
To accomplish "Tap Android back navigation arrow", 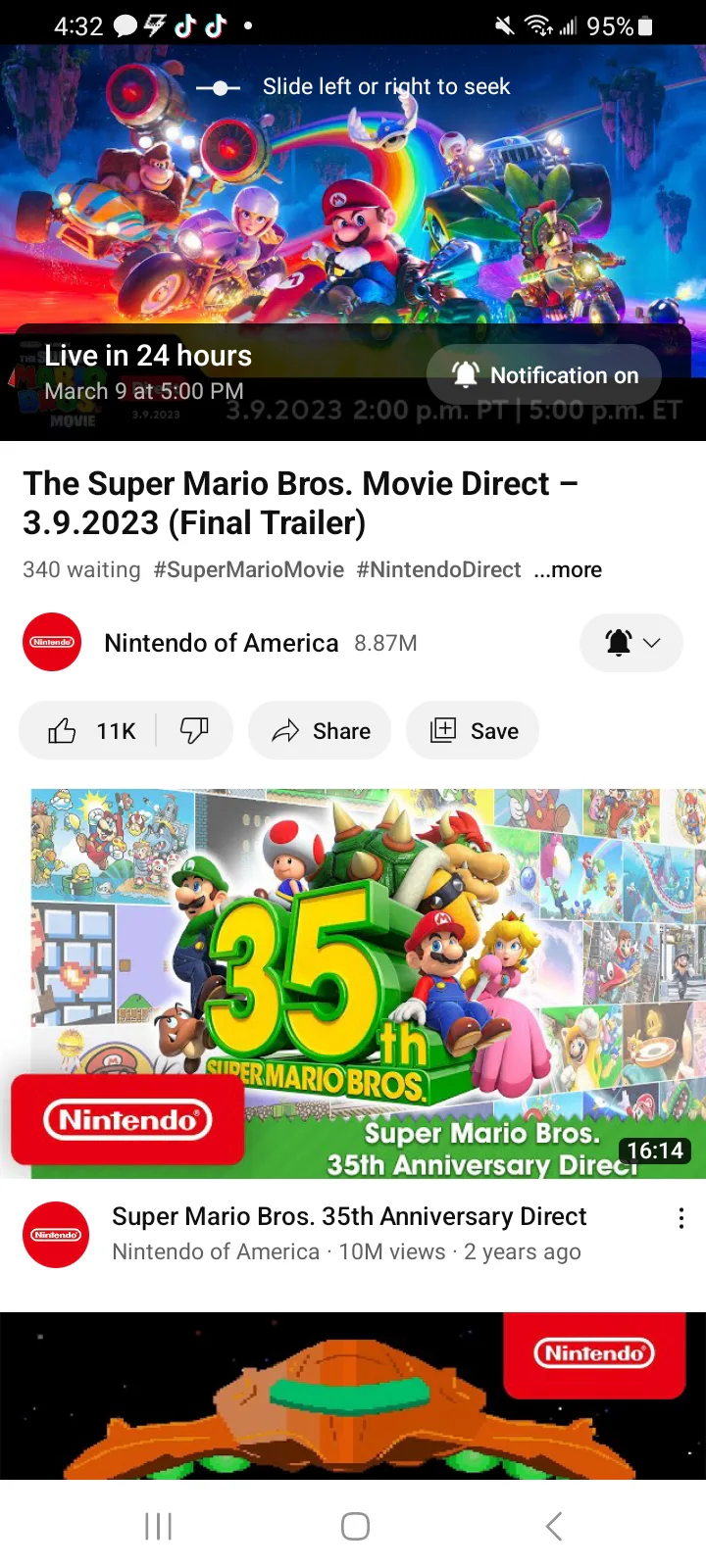I will 554,1526.
